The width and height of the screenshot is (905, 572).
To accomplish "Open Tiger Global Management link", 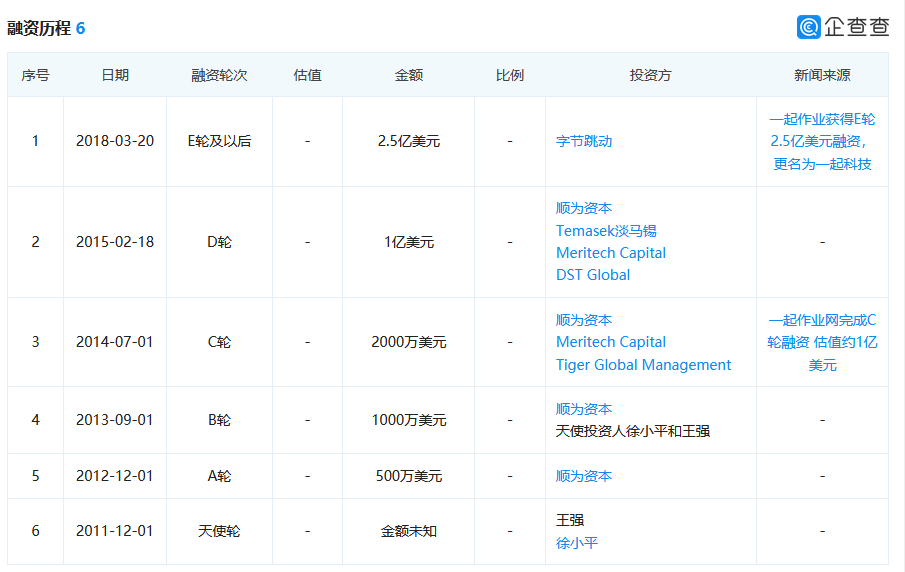I will pyautogui.click(x=643, y=365).
